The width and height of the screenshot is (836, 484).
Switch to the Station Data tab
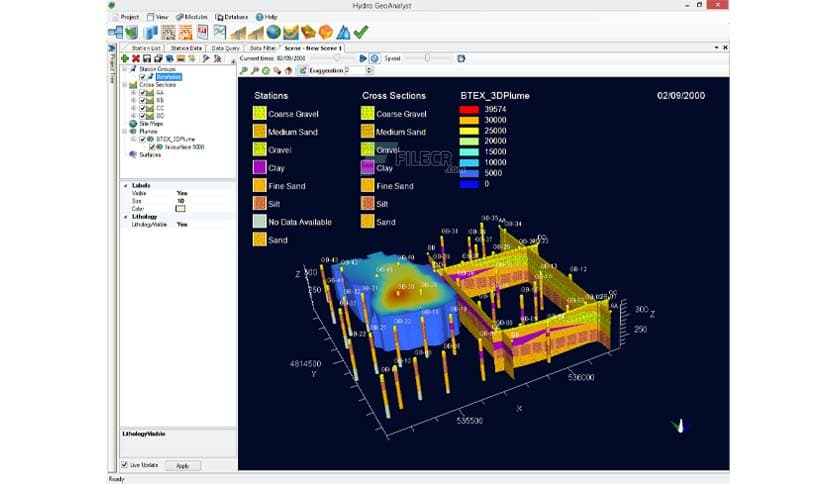point(186,48)
